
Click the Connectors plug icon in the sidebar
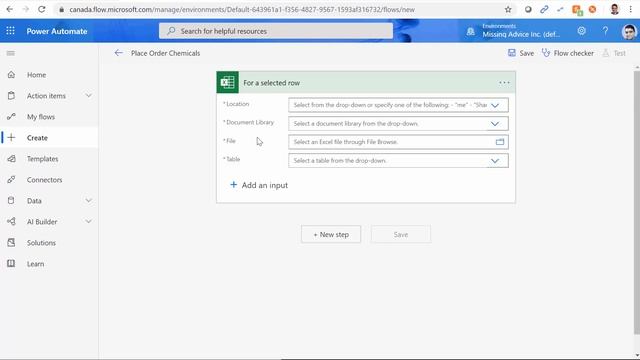tap(11, 180)
